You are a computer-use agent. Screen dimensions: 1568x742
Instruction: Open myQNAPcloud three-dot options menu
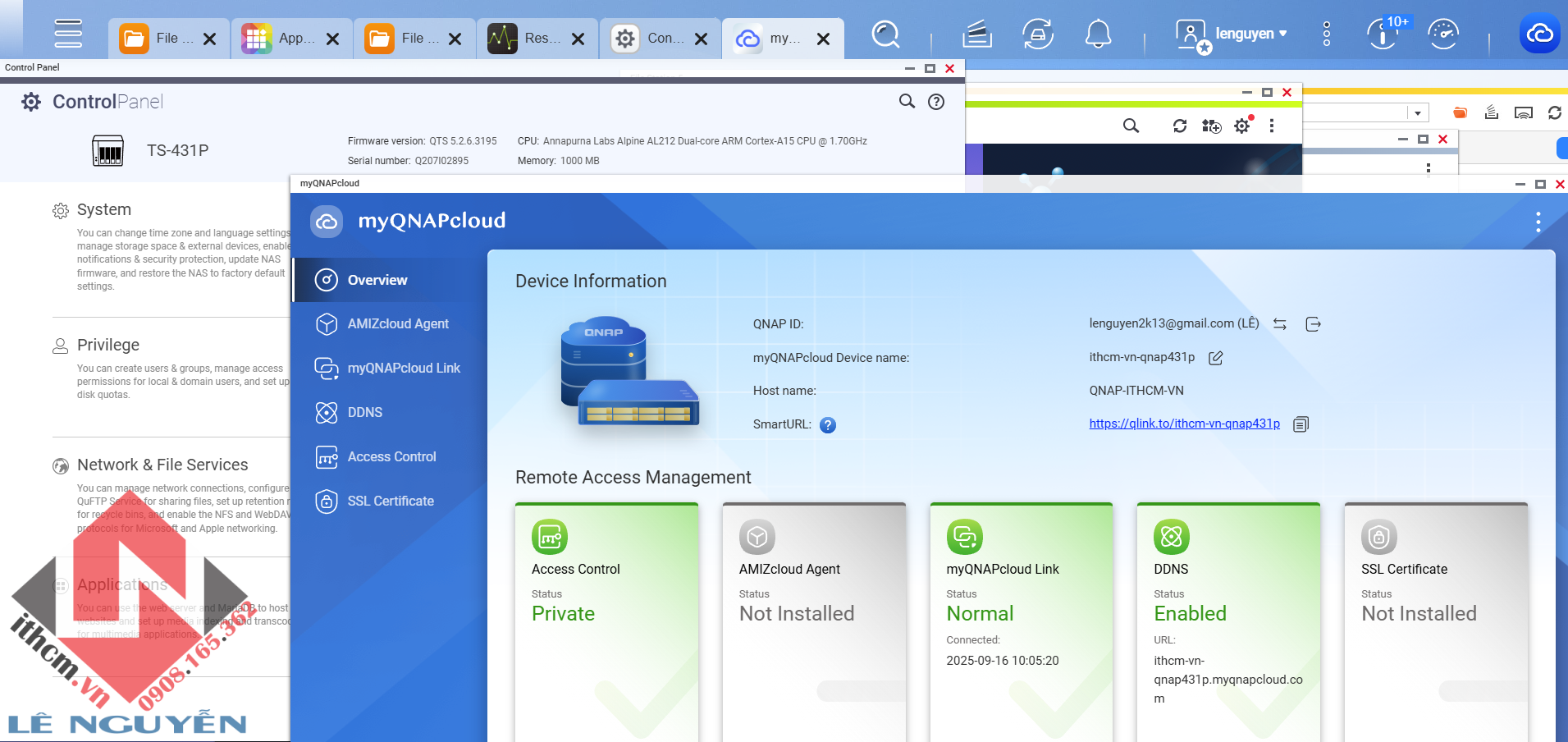(1538, 222)
